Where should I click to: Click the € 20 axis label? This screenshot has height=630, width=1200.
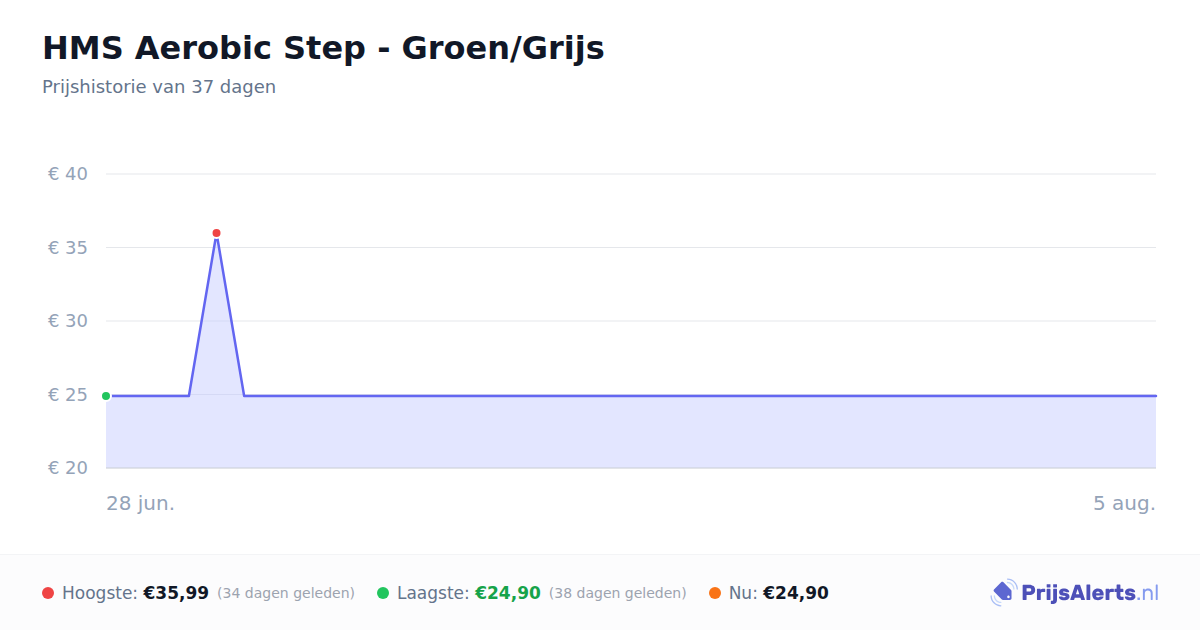(68, 468)
